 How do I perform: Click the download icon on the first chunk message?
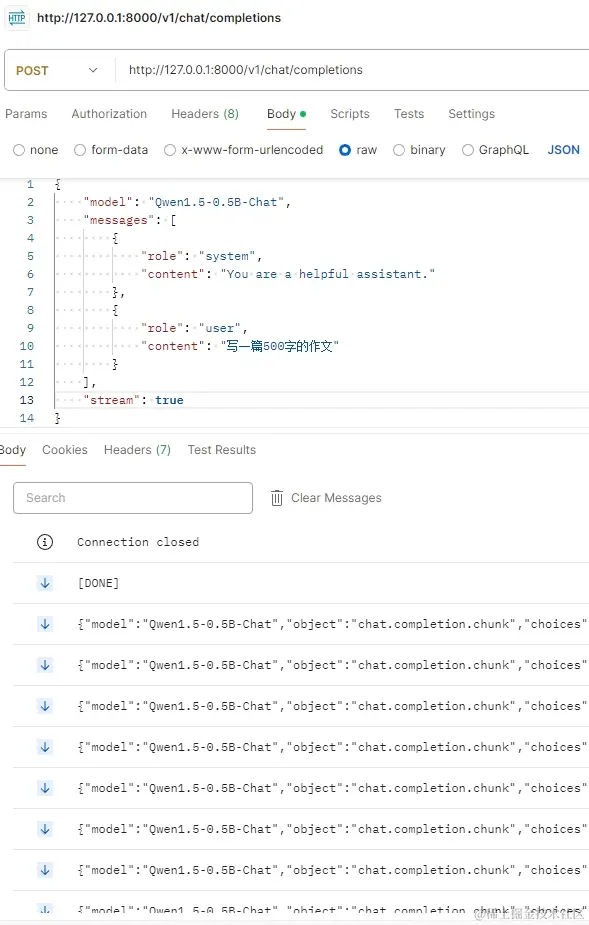[x=45, y=623]
